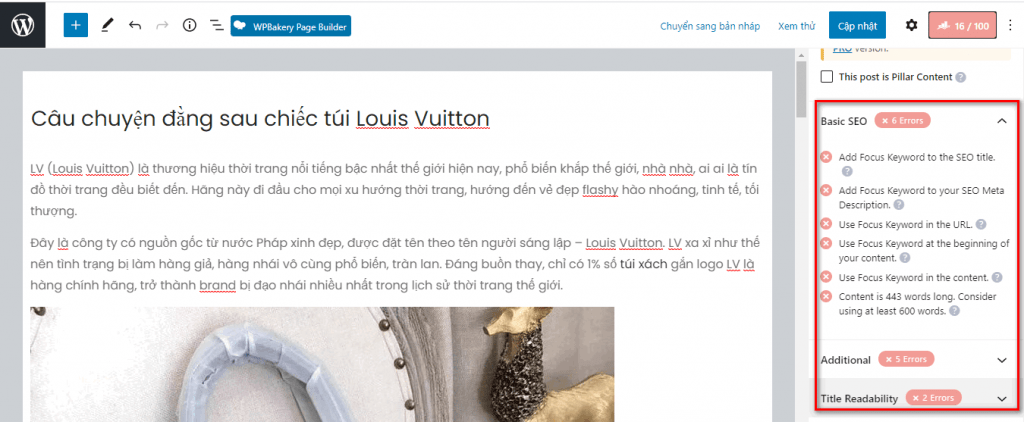Image resolution: width=1024 pixels, height=422 pixels.
Task: Open the block inserter plus button
Action: point(76,25)
